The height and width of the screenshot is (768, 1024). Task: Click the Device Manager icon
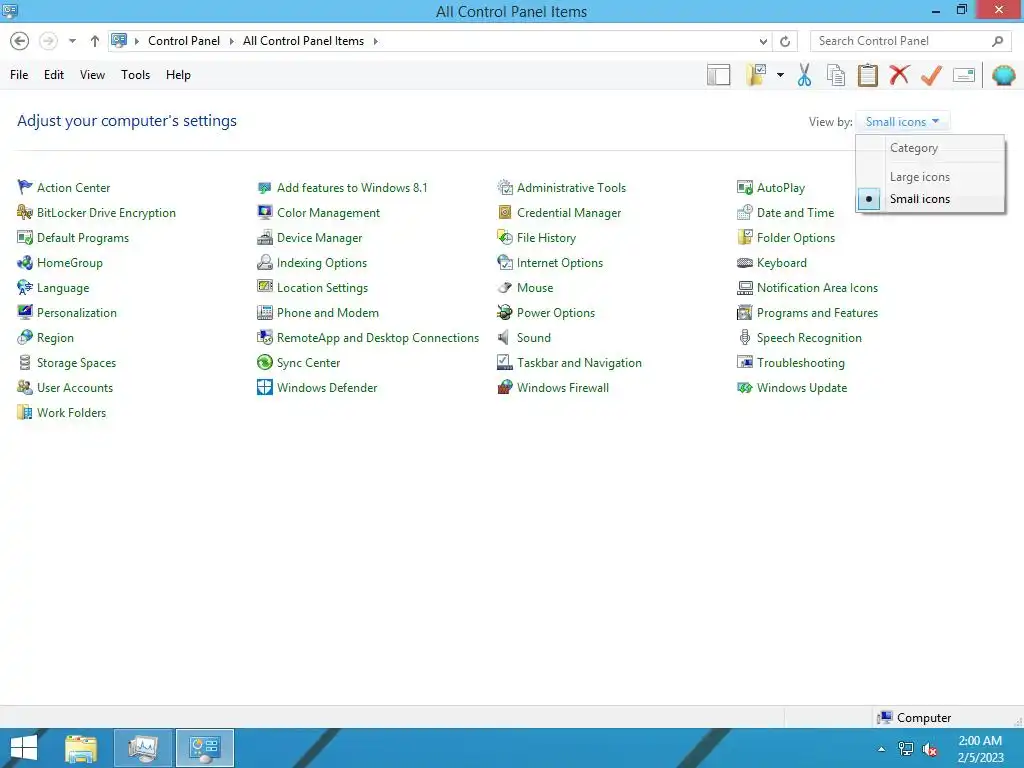click(x=264, y=238)
